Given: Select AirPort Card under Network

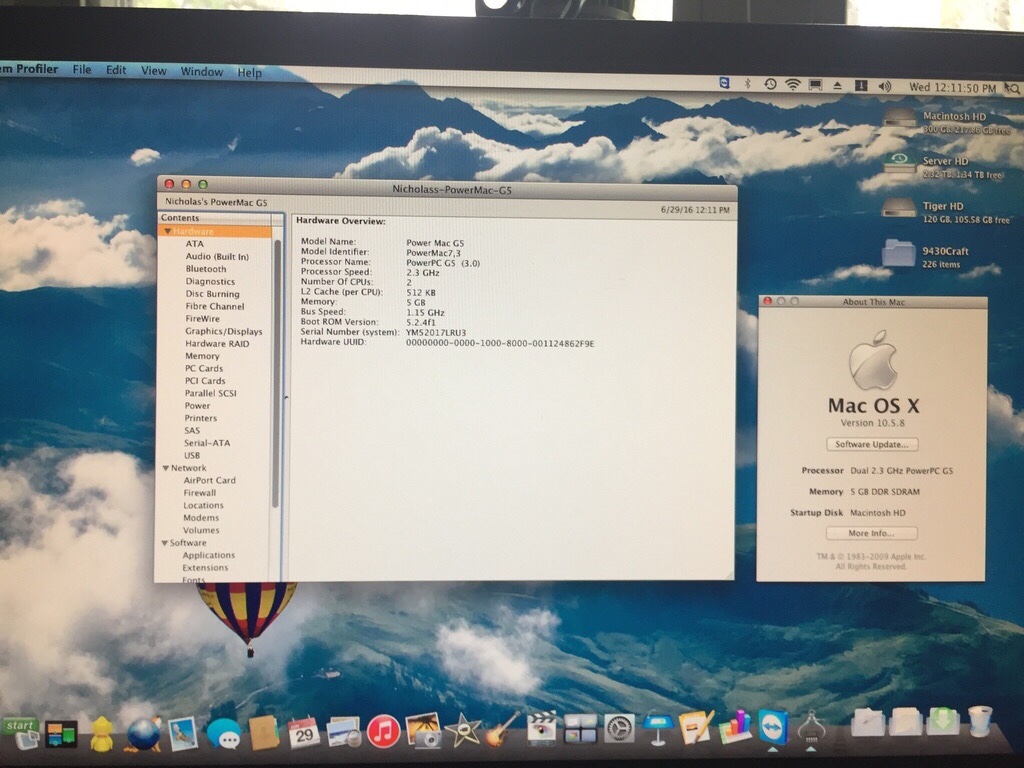Looking at the screenshot, I should [x=209, y=480].
